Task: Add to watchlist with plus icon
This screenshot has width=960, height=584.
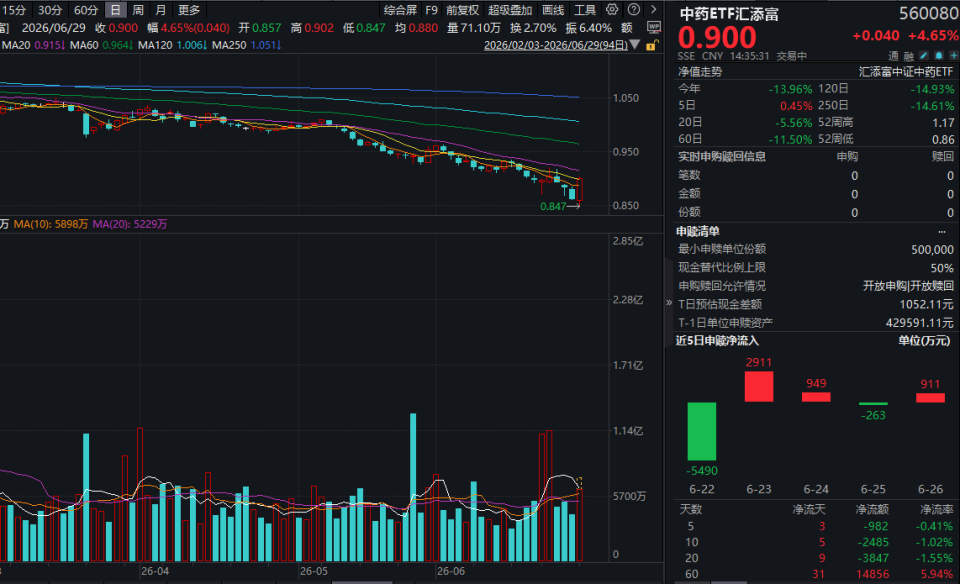Action: click(x=953, y=56)
